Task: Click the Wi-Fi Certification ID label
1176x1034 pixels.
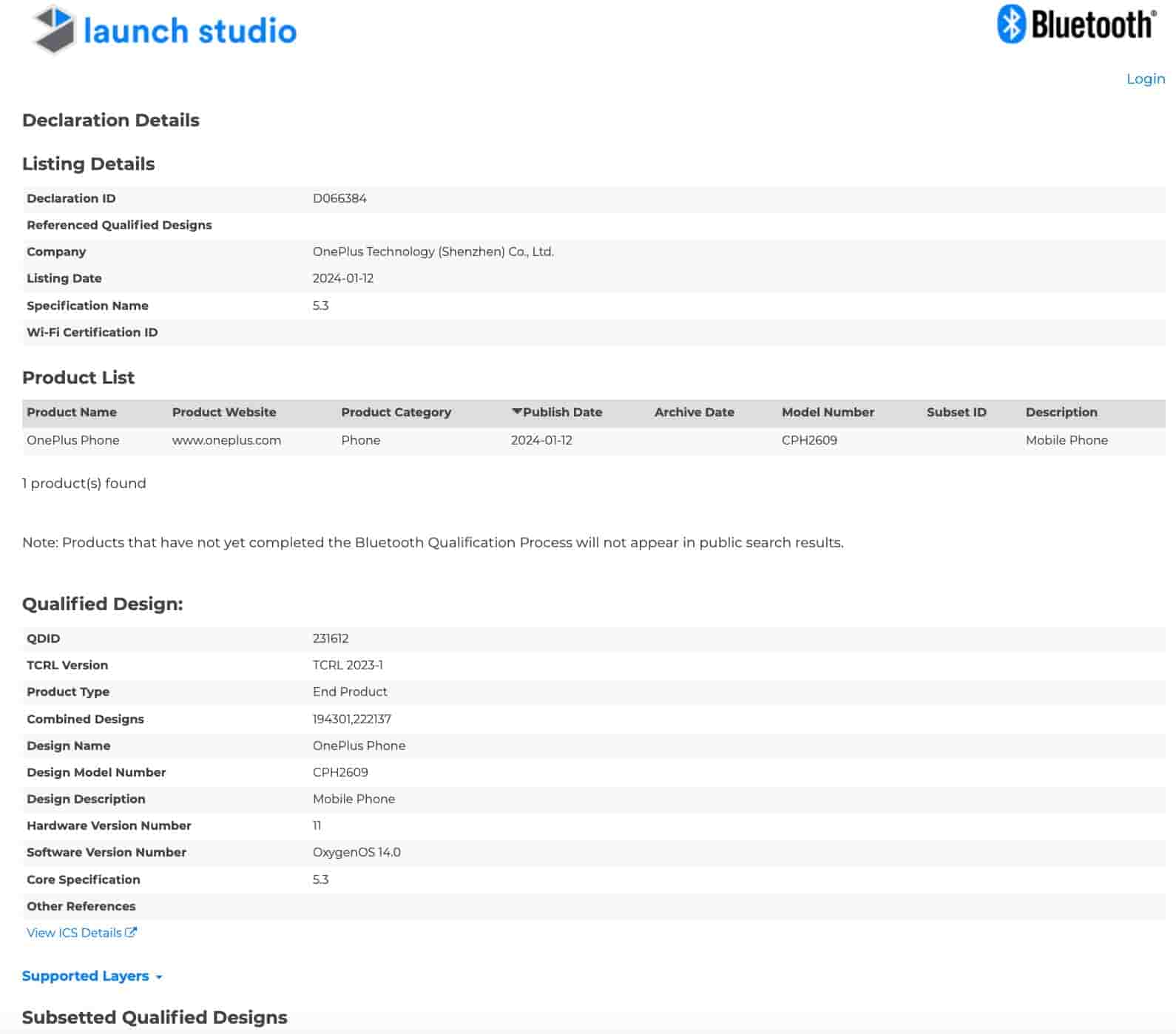Action: [92, 332]
